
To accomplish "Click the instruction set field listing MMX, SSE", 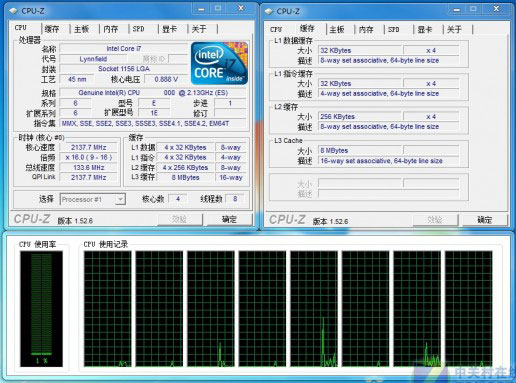I will (x=153, y=123).
